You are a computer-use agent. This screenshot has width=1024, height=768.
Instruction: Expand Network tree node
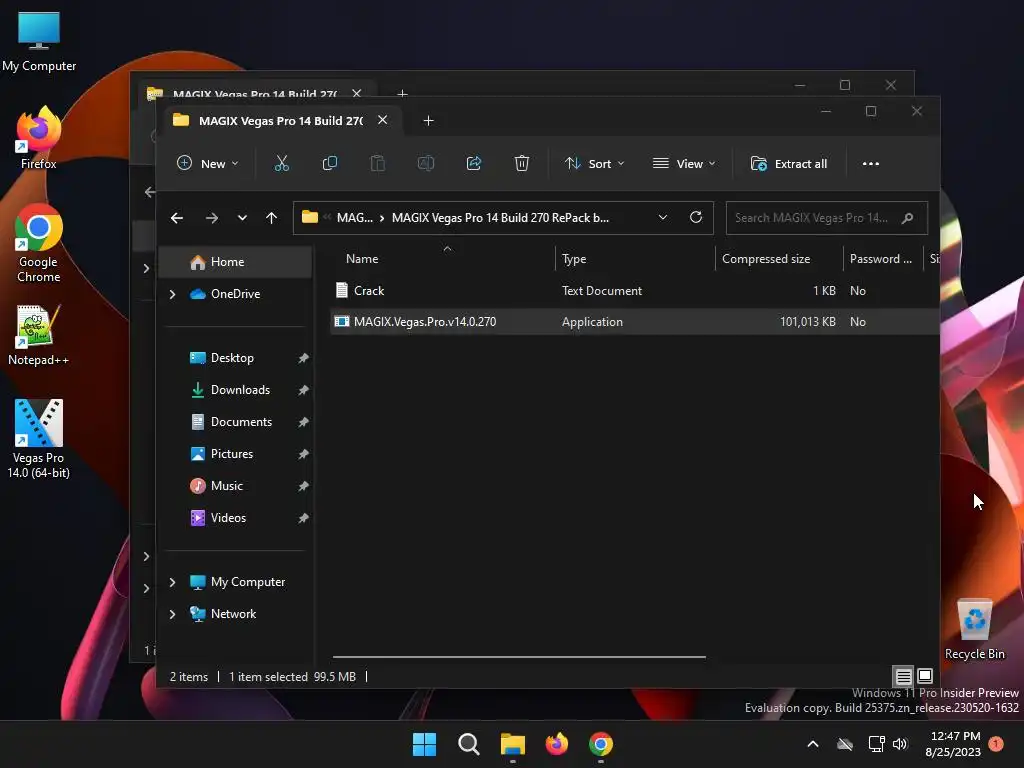tap(172, 614)
